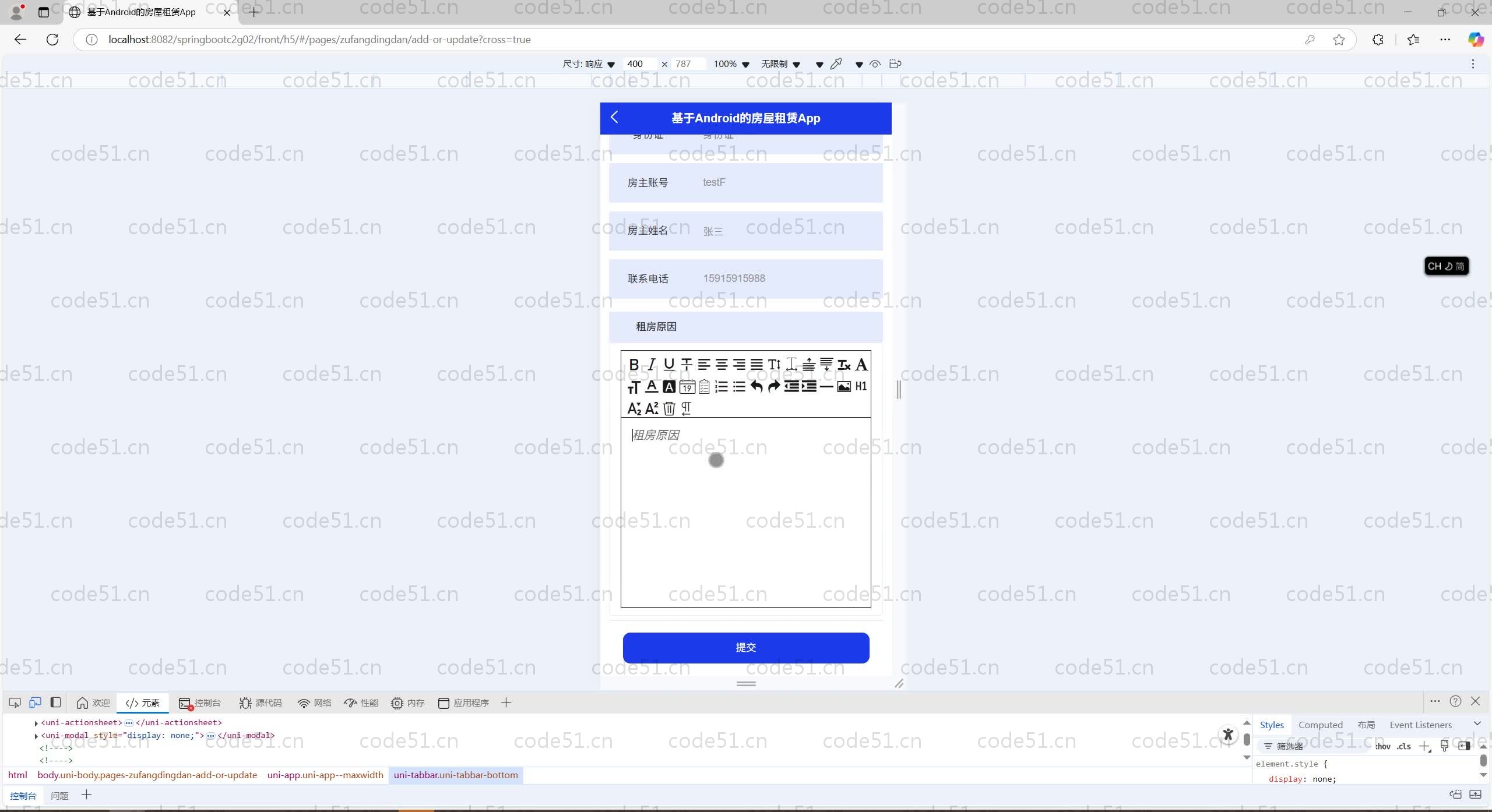Go back using header arrow
This screenshot has width=1492, height=812.
[614, 118]
